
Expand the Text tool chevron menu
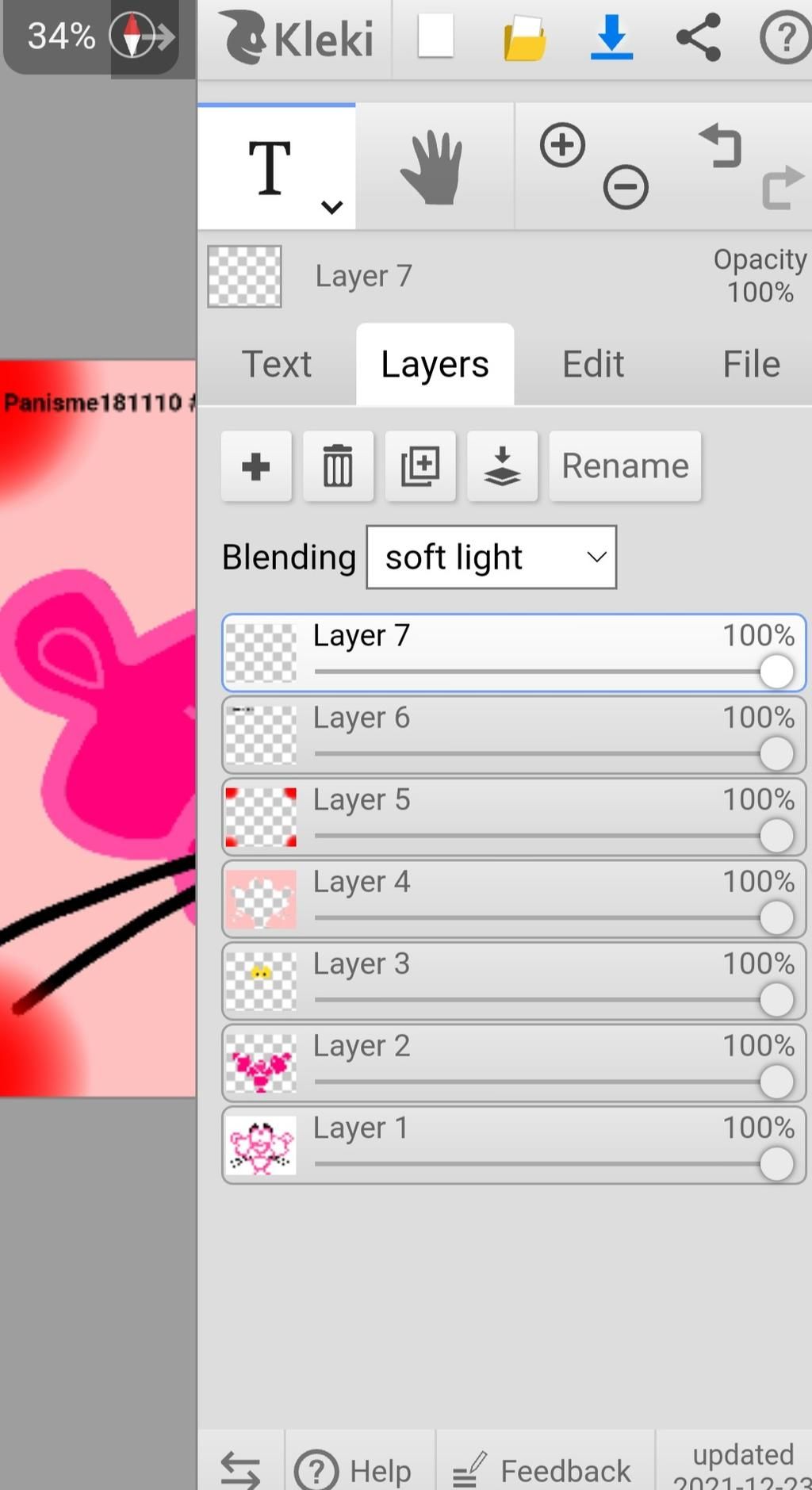331,207
